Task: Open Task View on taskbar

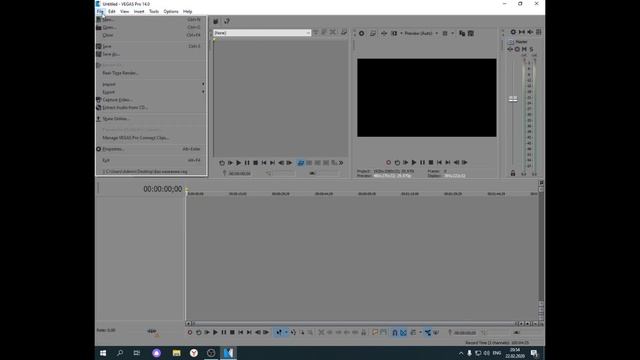Action: (136, 353)
